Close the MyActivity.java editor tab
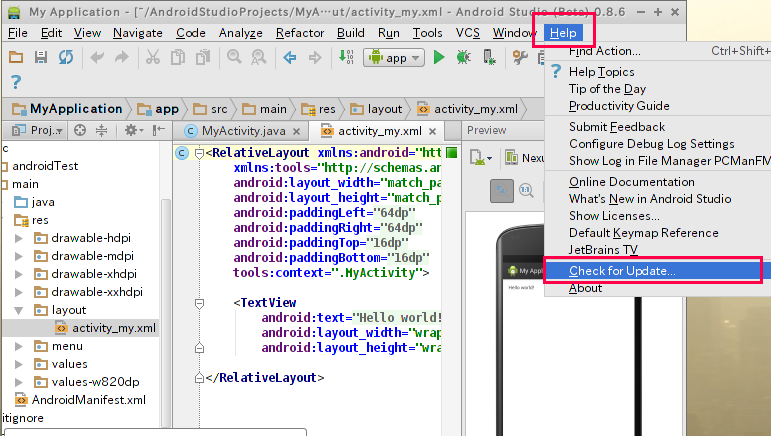Screen dimensions: 771x436 tap(297, 131)
